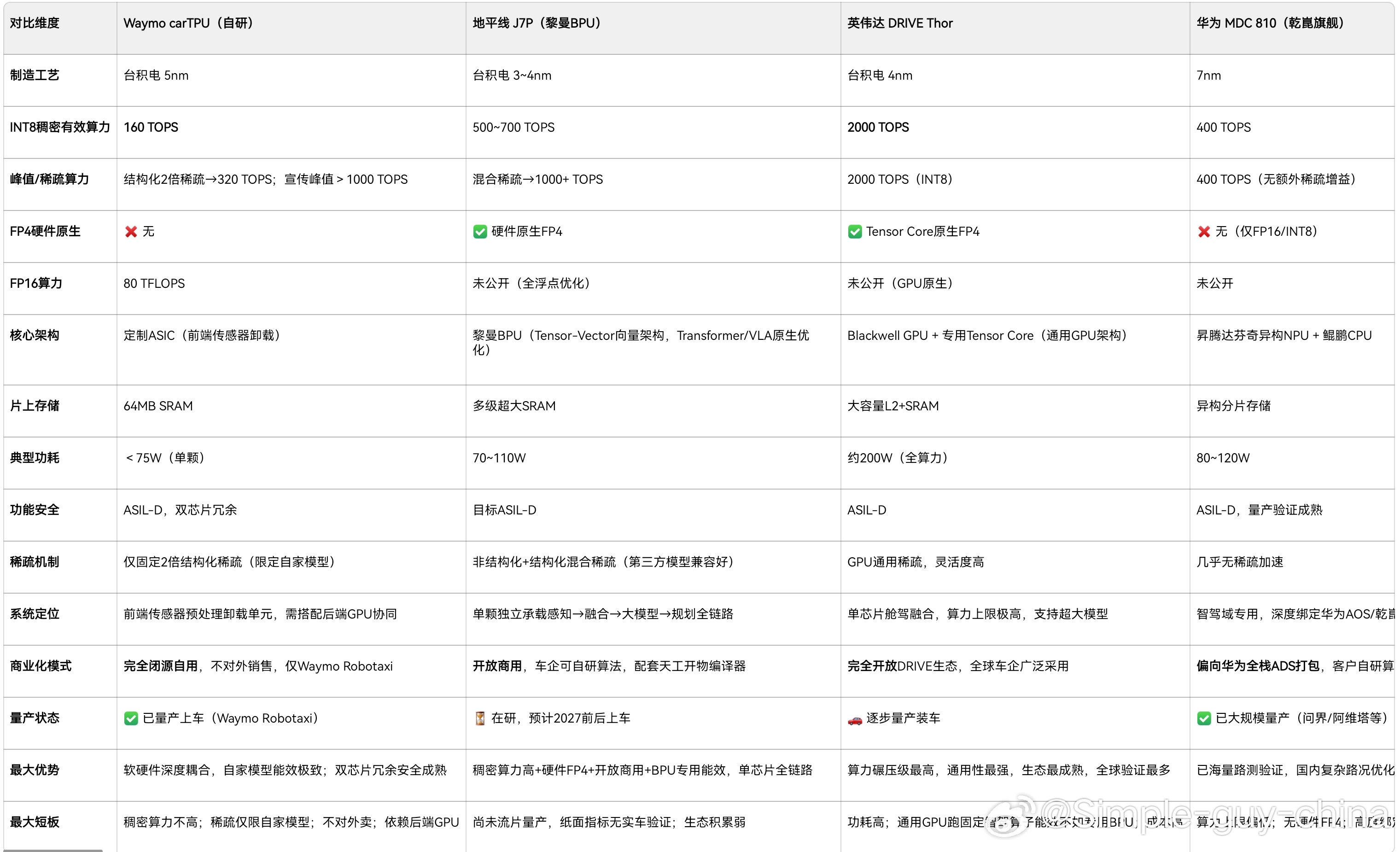Click row label 量产状态
This screenshot has width=1400, height=852.
tap(35, 718)
